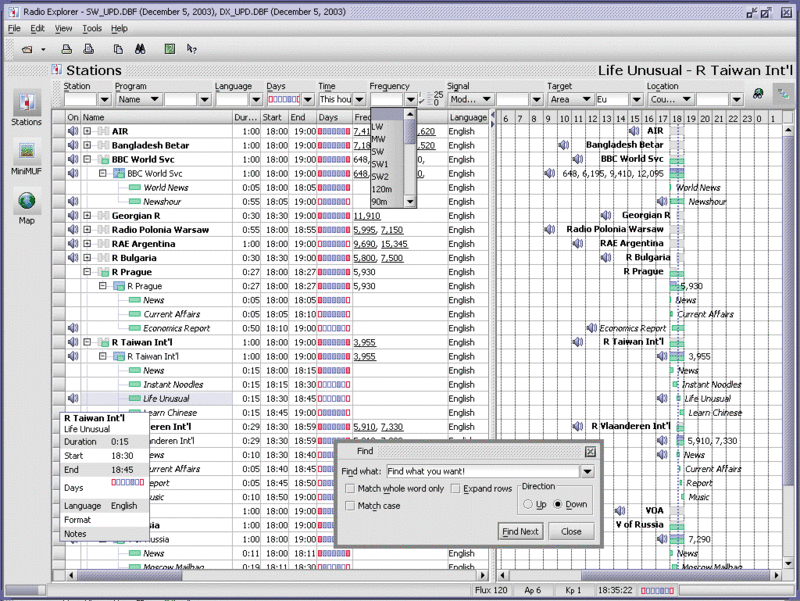Click the Stations panel header icon
Viewport: 800px width, 601px height.
(x=57, y=70)
